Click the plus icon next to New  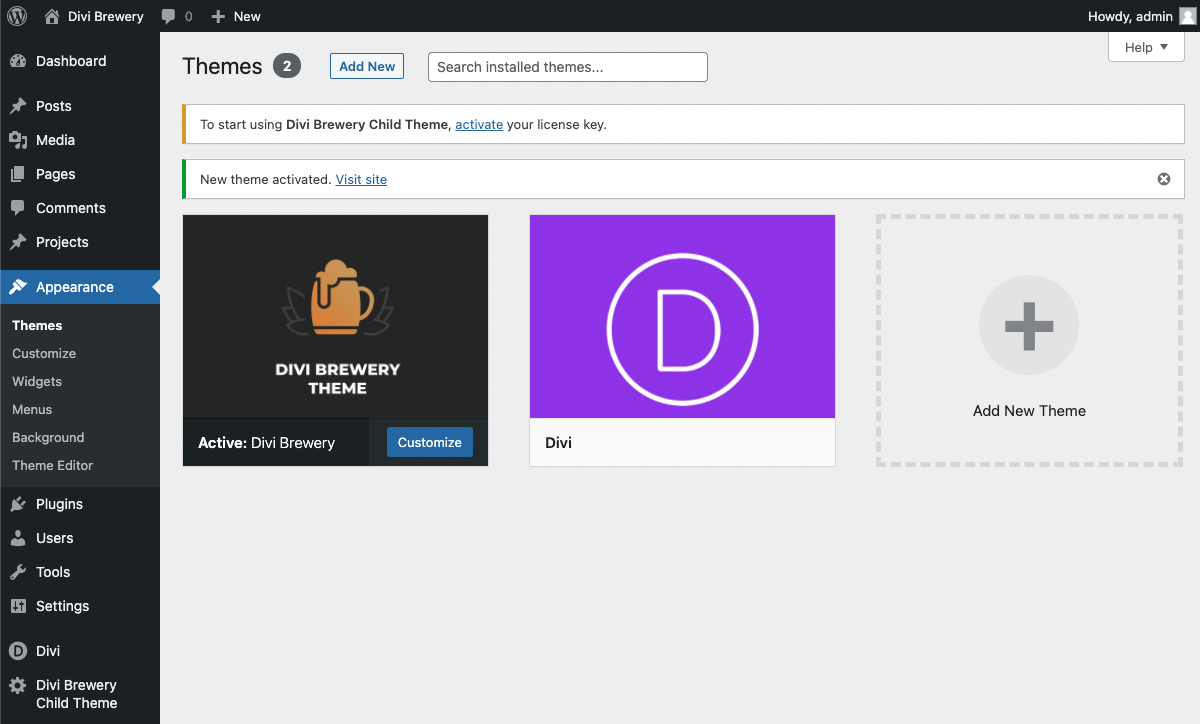(218, 16)
